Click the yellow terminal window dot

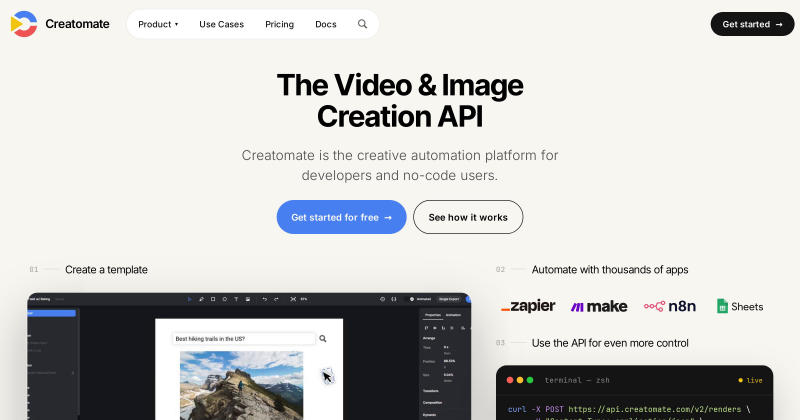tap(520, 380)
